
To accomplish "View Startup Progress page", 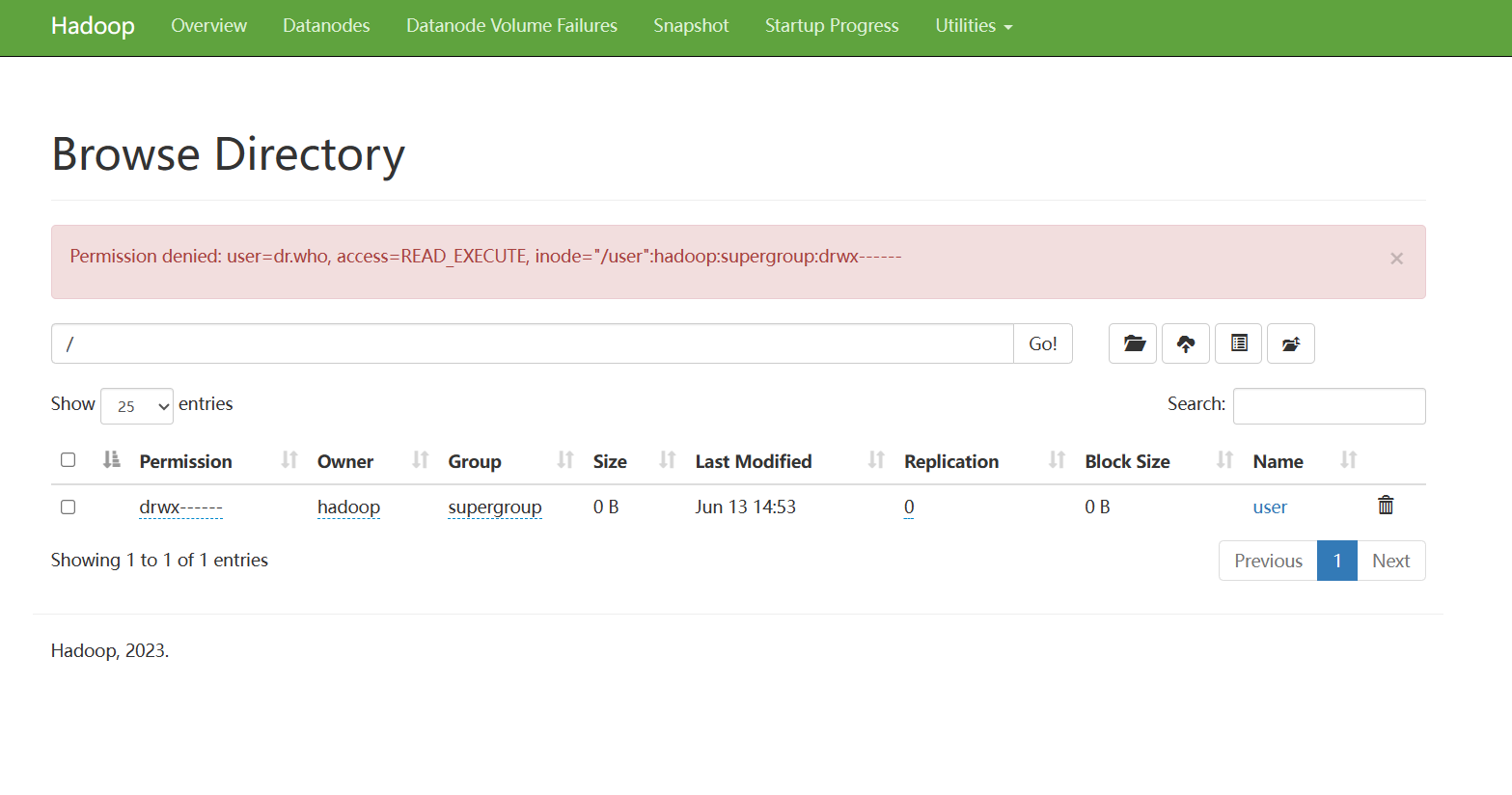I will [832, 26].
